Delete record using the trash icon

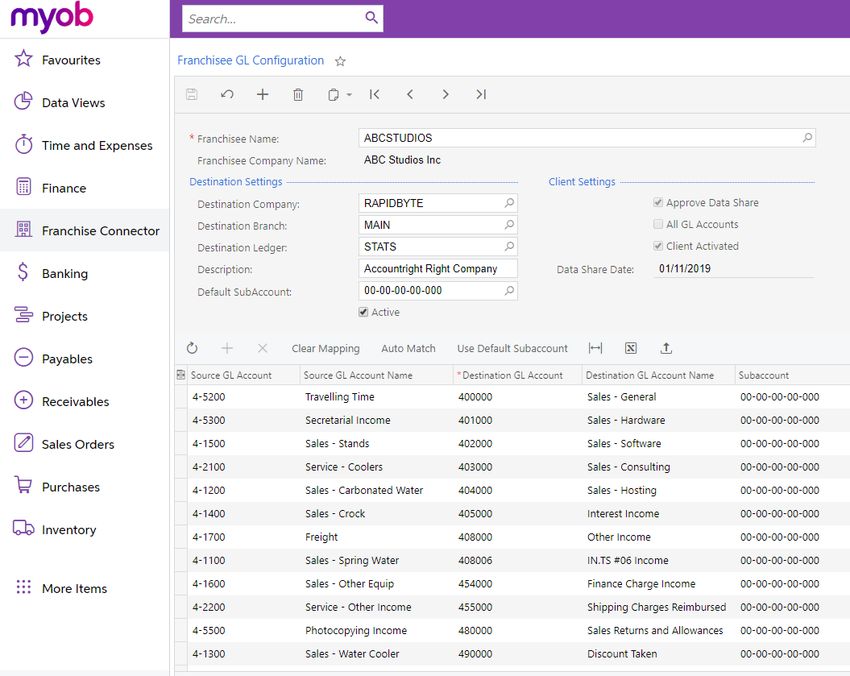[298, 95]
